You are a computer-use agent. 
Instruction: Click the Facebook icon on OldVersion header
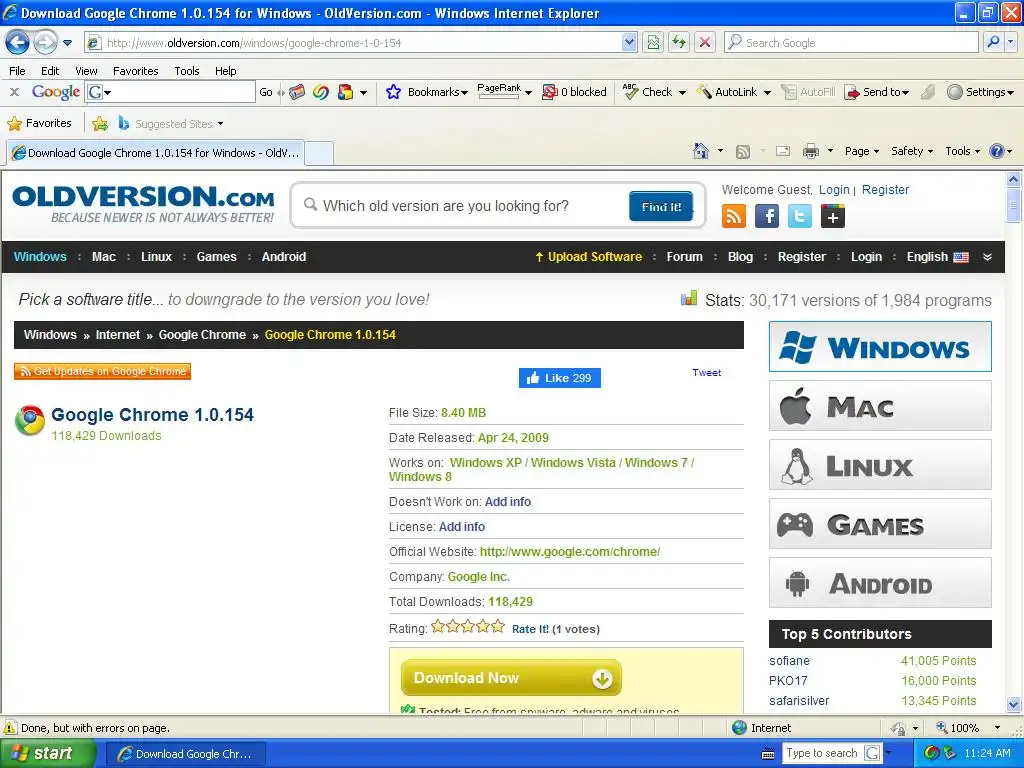click(767, 216)
